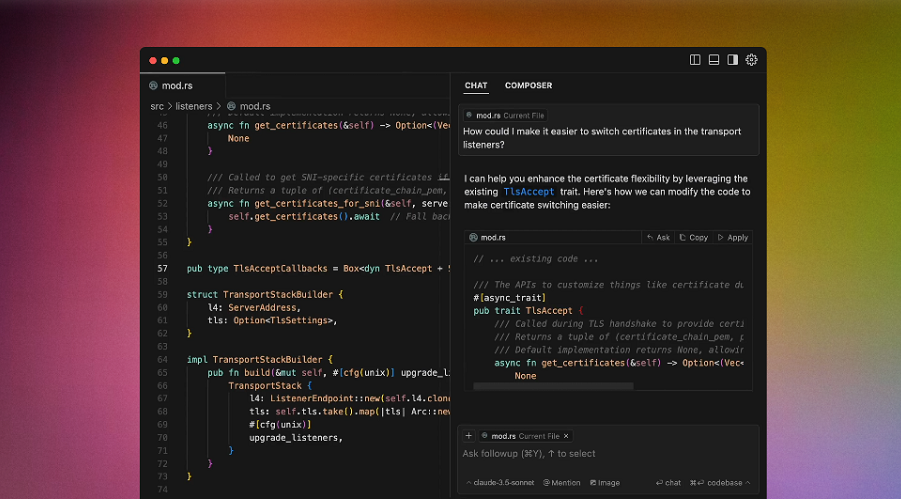Click the plus icon to add context
The height and width of the screenshot is (499, 901).
click(468, 436)
